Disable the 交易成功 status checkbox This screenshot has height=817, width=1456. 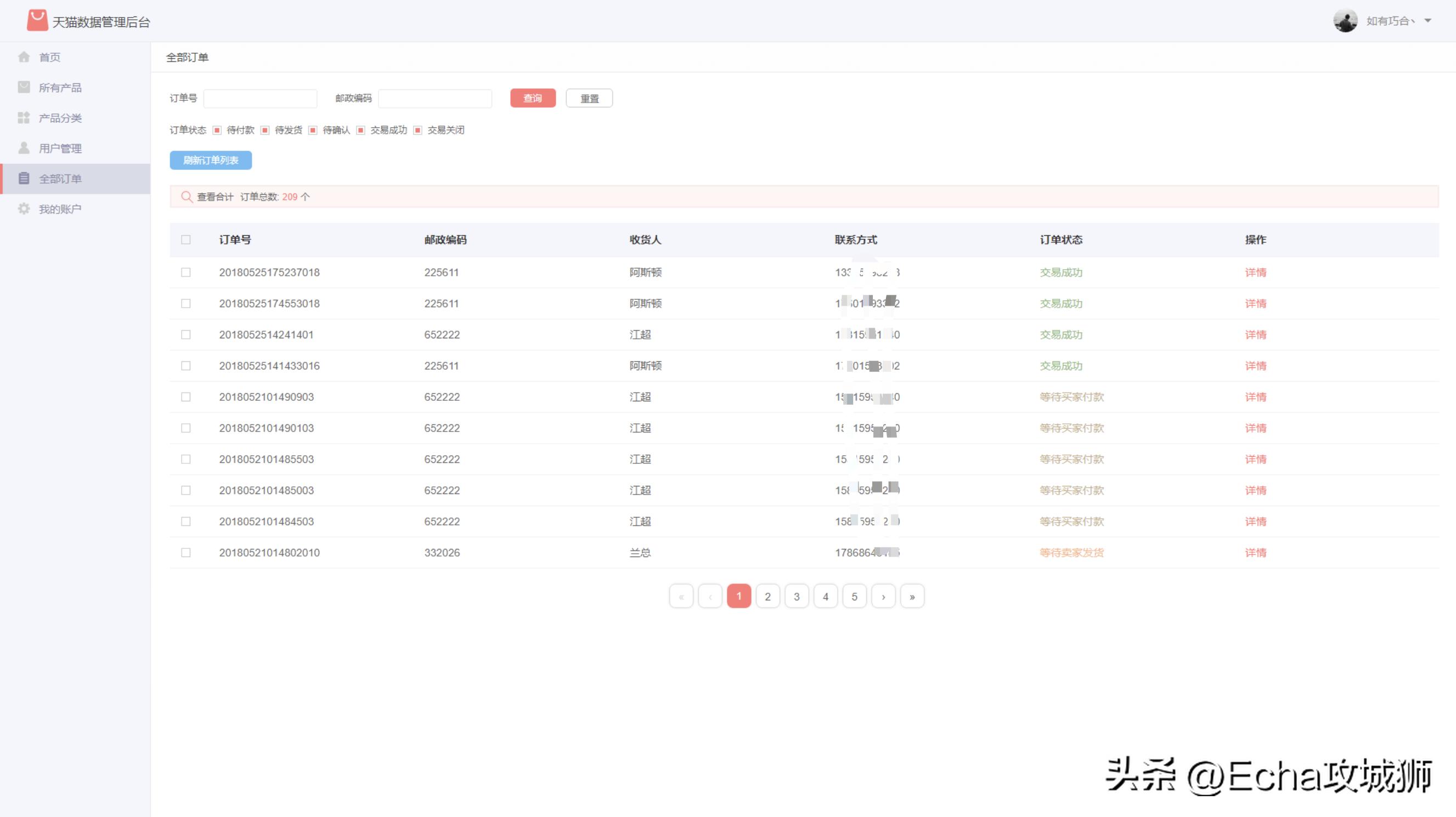coord(360,130)
